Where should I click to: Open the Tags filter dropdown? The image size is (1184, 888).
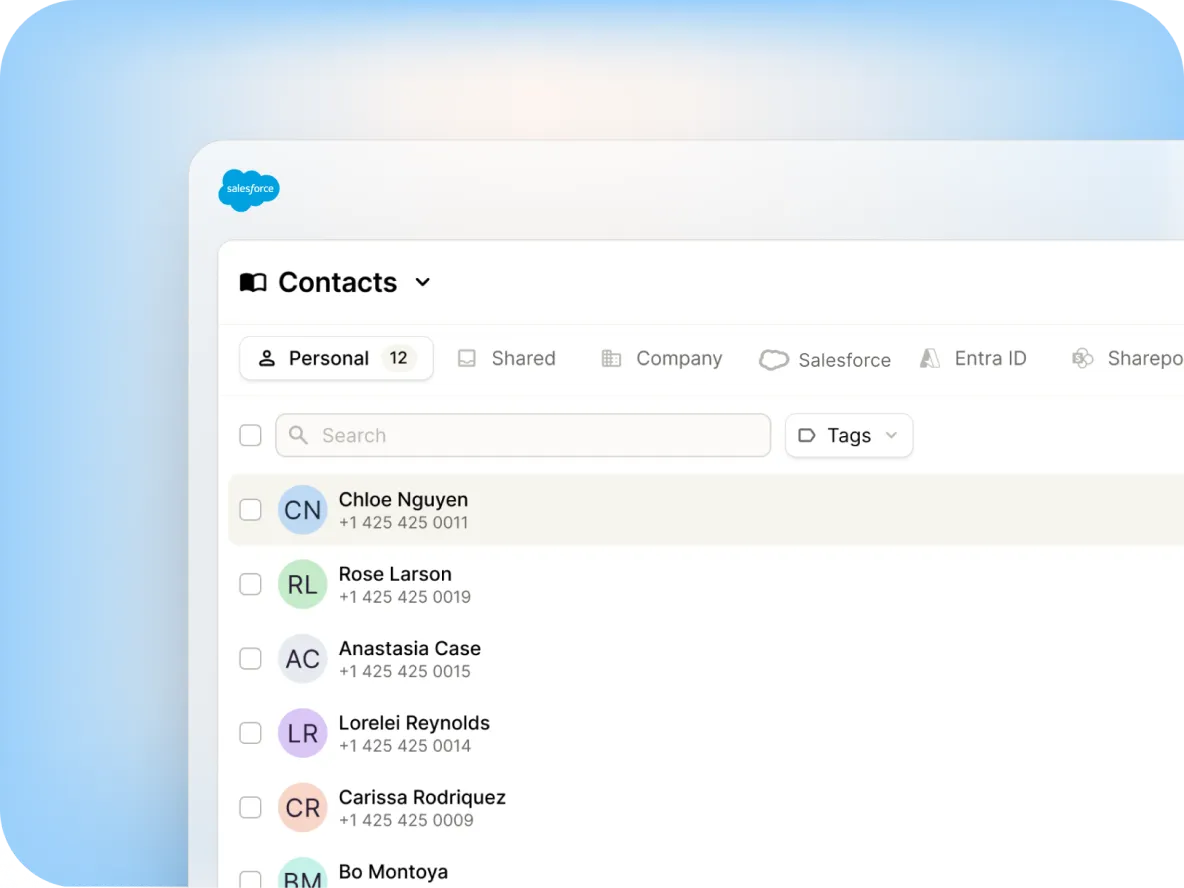point(849,436)
